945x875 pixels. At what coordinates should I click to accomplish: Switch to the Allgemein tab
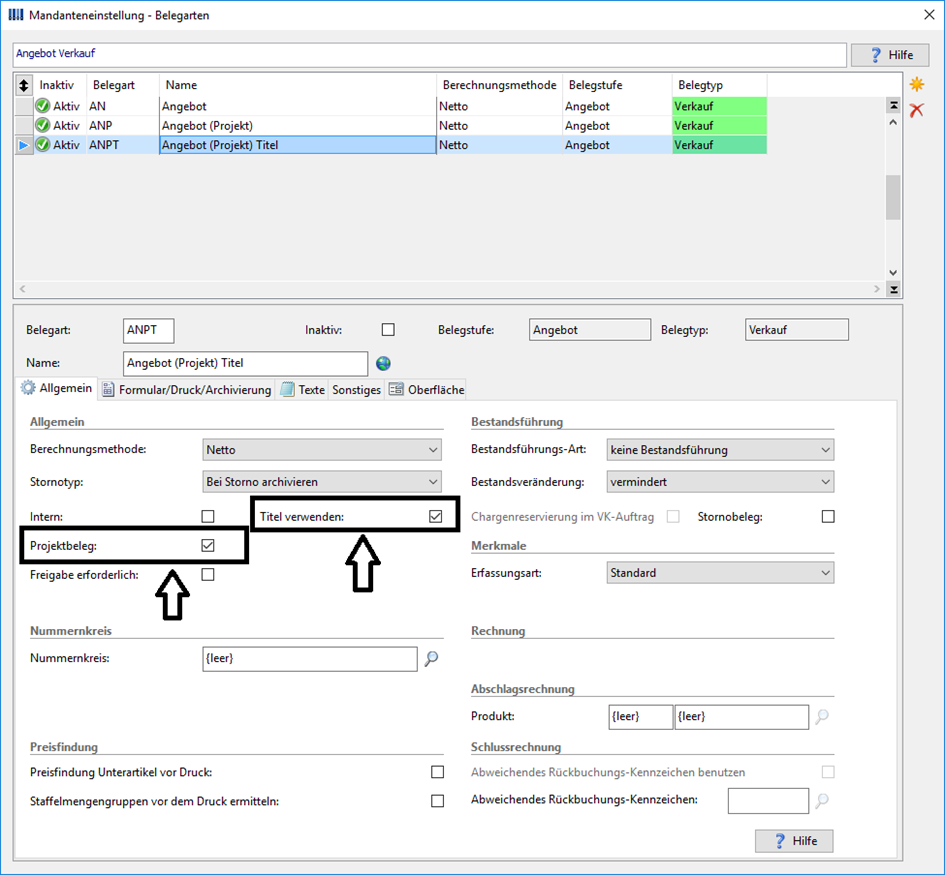[57, 388]
